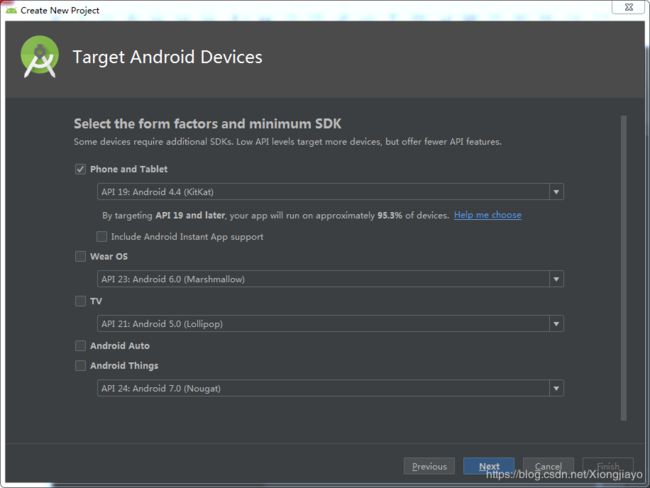Go back with the Previous button
Image resolution: width=650 pixels, height=488 pixels.
pos(429,466)
